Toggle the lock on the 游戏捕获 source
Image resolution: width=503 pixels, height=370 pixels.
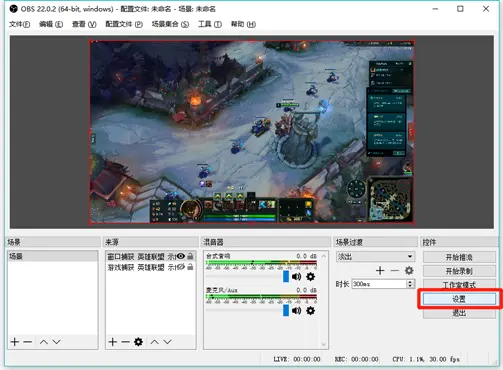point(190,267)
